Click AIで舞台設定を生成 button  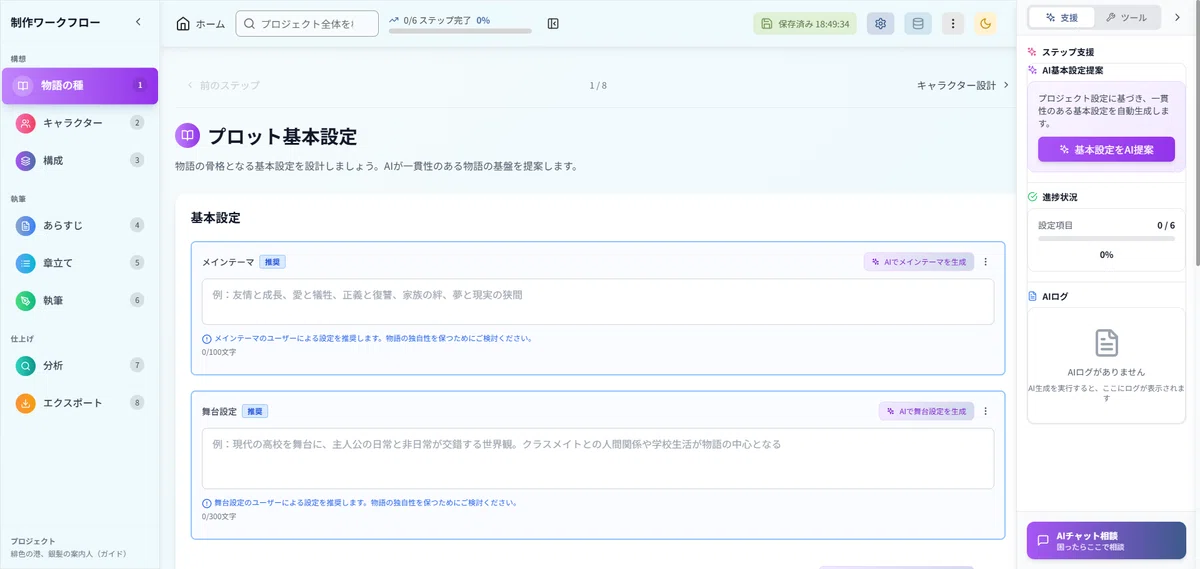[x=926, y=411]
